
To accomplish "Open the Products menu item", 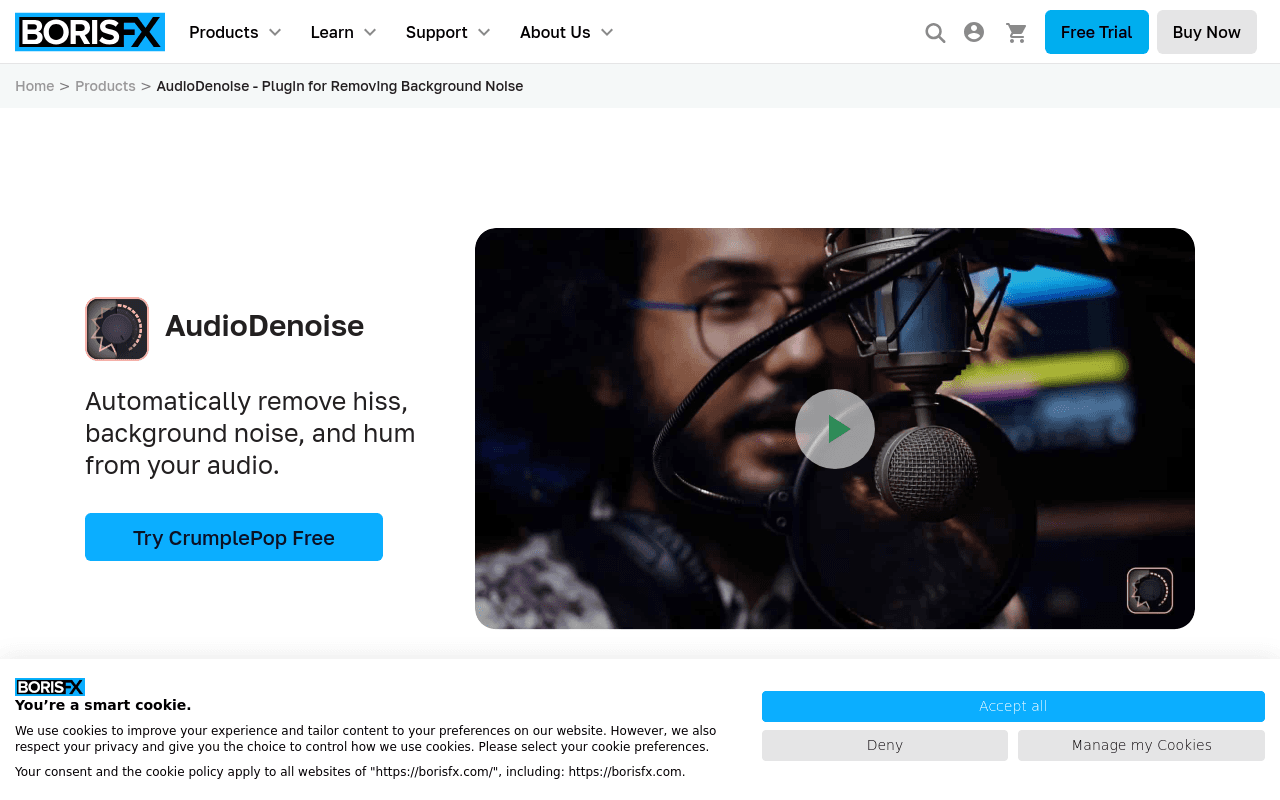I will pyautogui.click(x=224, y=32).
